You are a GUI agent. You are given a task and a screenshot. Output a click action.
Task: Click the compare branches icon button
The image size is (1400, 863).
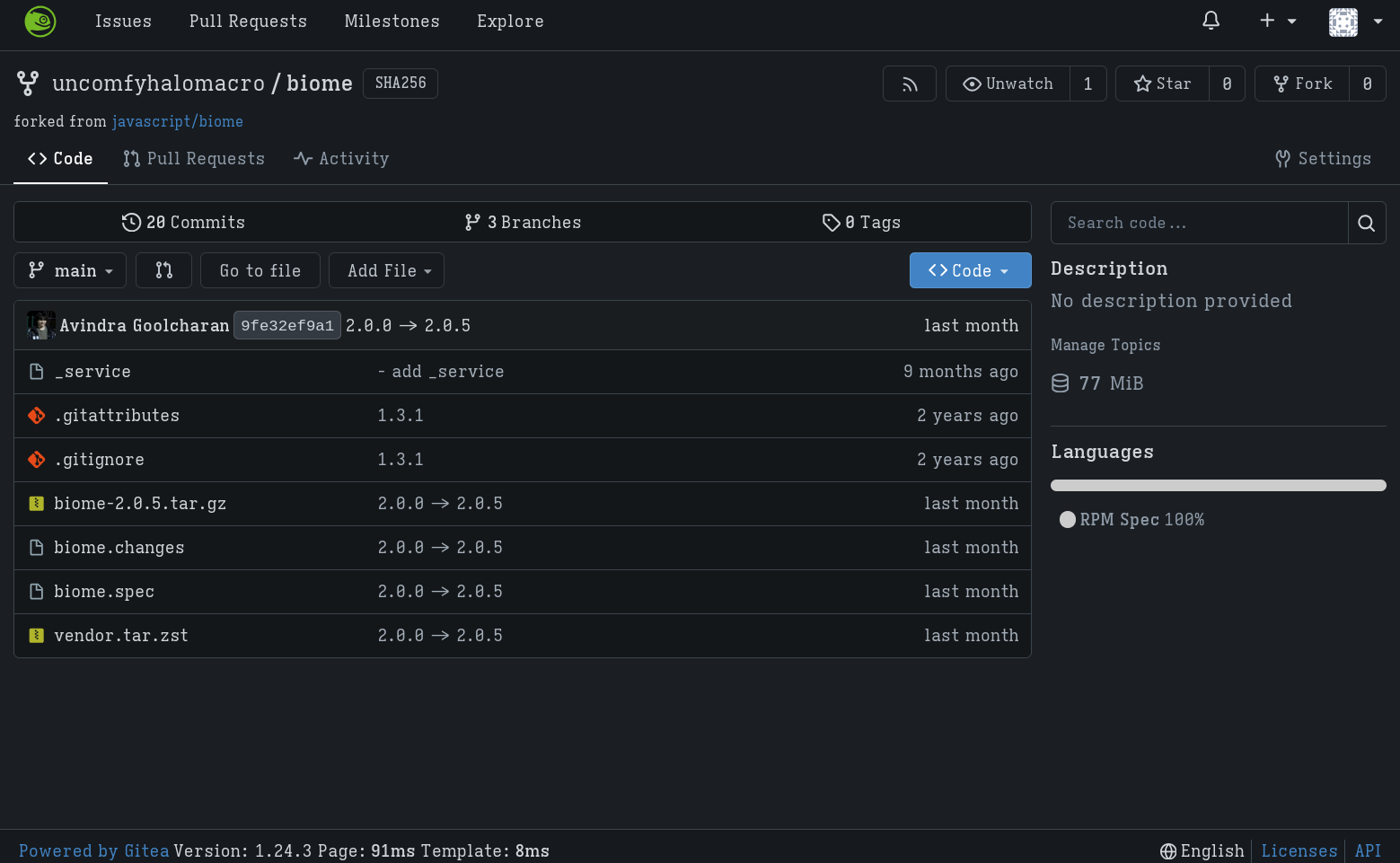(x=163, y=270)
